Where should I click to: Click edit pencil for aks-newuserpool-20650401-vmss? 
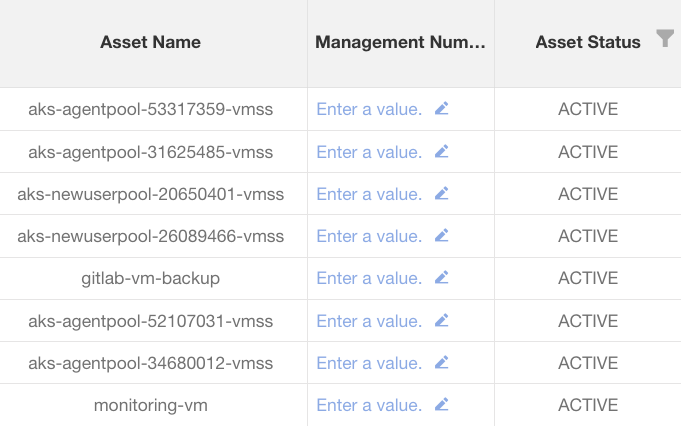tap(442, 194)
